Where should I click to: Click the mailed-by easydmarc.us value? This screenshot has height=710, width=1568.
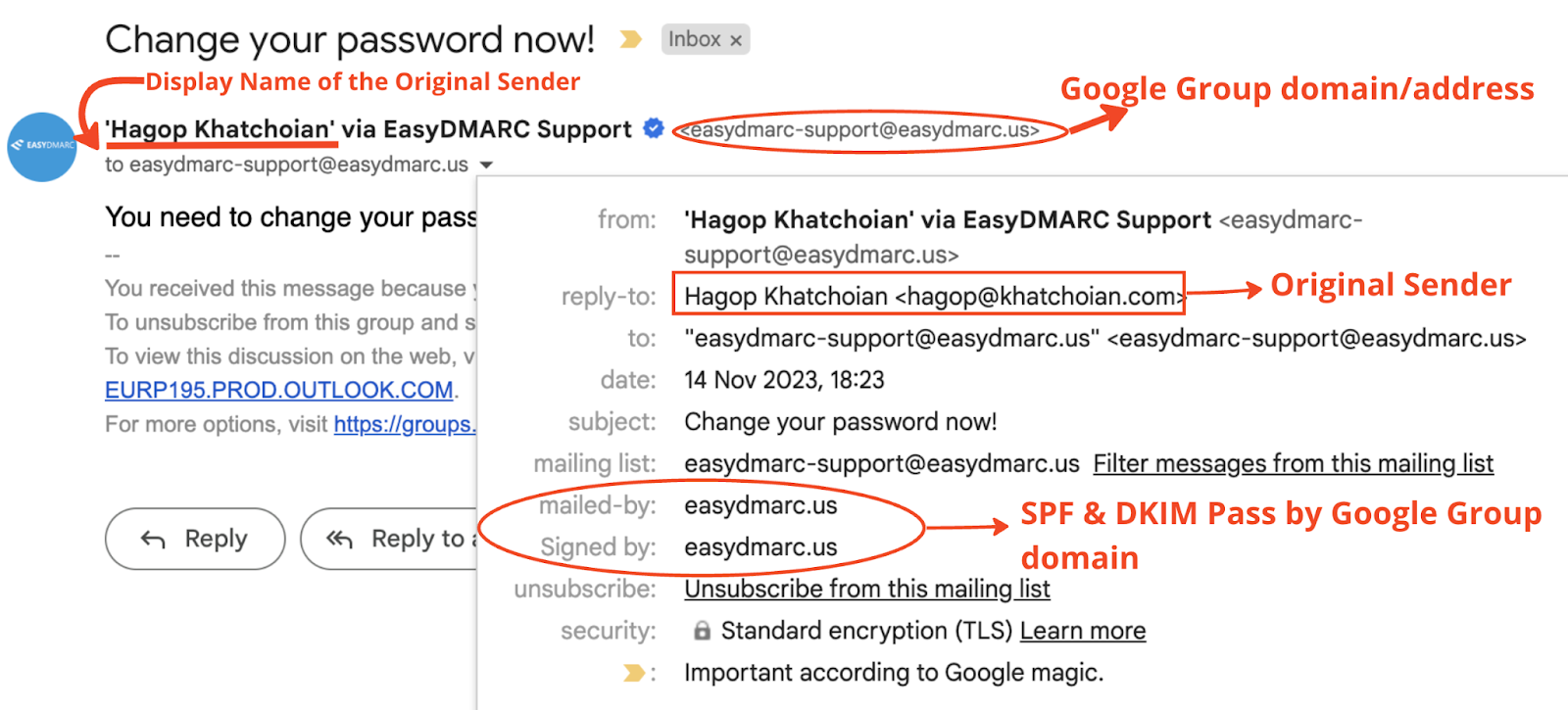[x=760, y=505]
